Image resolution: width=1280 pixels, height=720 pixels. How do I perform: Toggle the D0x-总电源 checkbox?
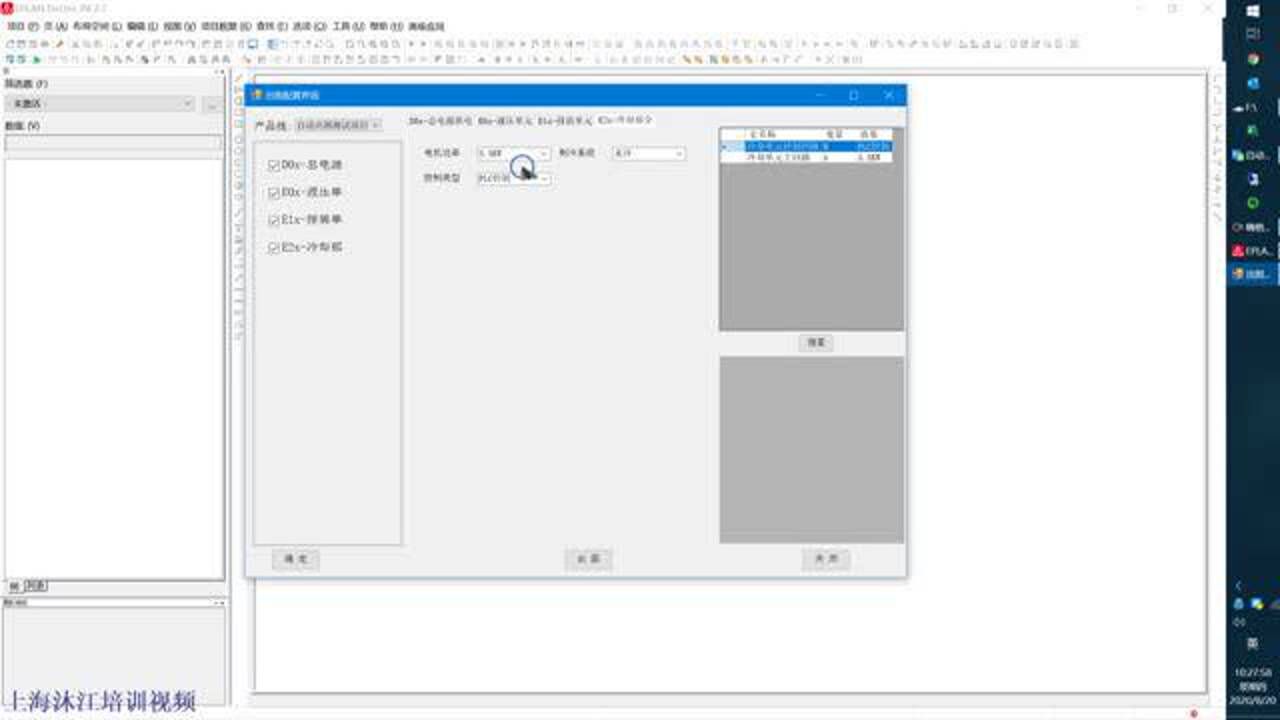coord(273,165)
